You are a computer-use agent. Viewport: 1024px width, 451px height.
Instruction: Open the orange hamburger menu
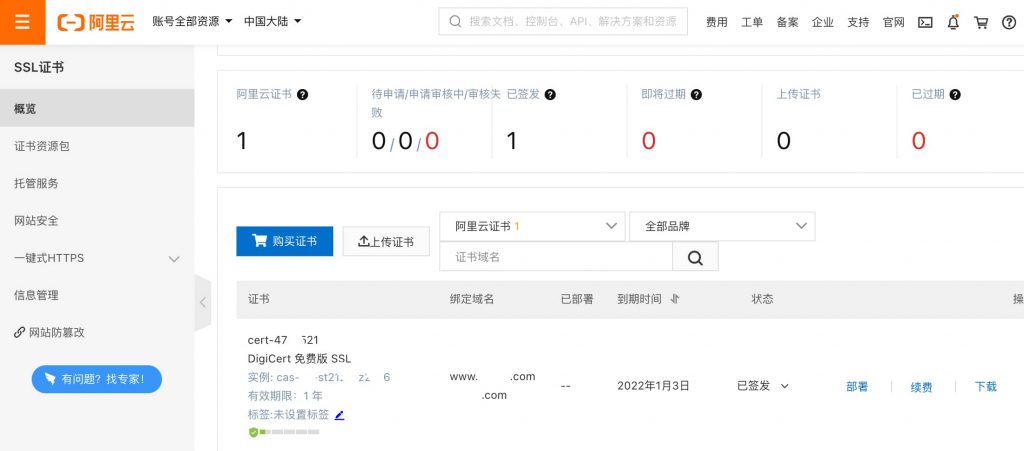22,22
